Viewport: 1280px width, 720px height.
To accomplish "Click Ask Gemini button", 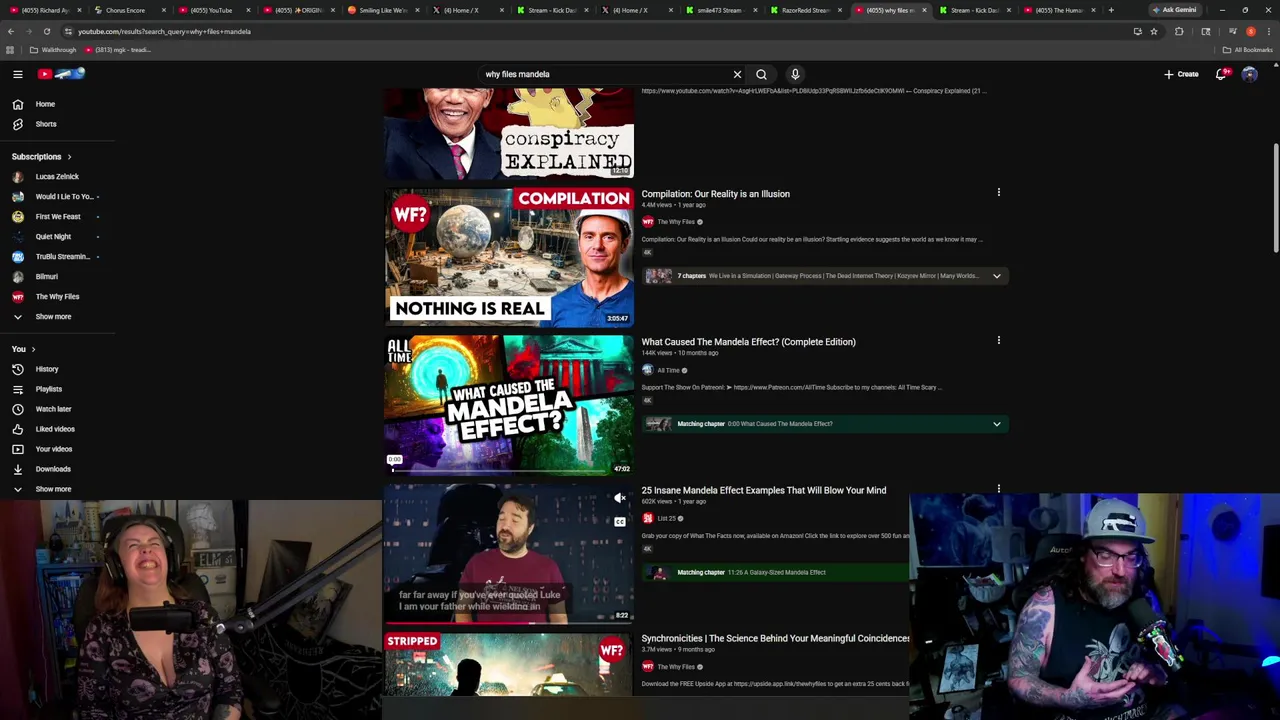I will (1174, 10).
